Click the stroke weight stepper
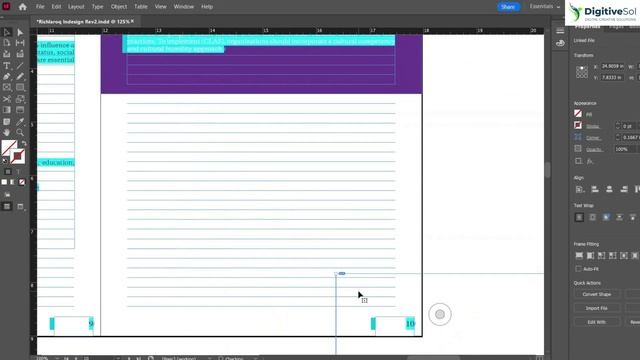Image resolution: width=640 pixels, height=360 pixels. 618,126
